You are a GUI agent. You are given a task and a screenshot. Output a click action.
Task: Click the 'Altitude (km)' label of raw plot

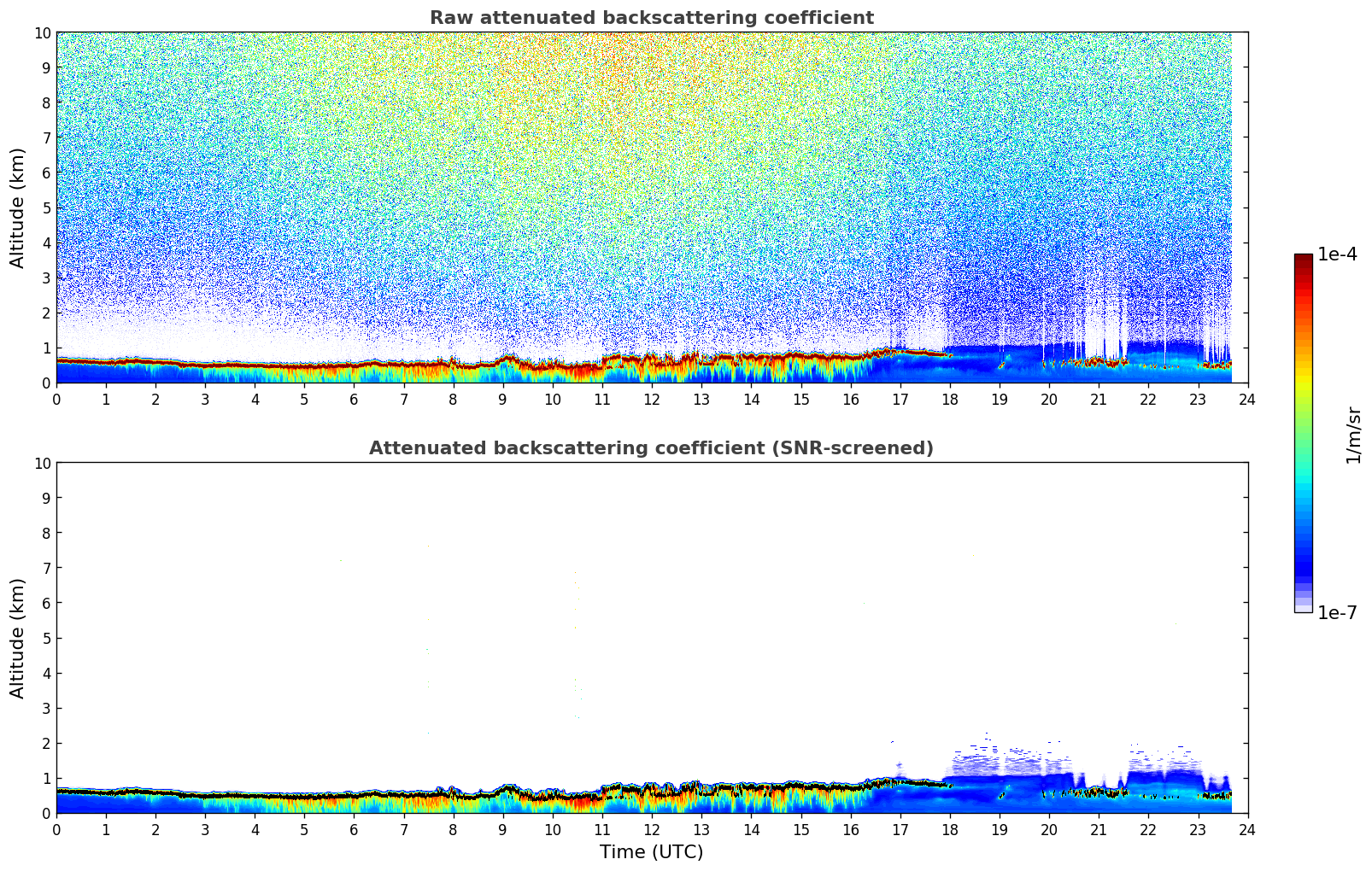point(18,208)
